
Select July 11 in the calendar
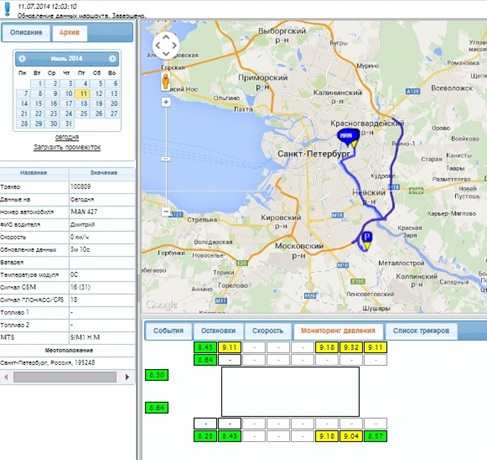[82, 94]
